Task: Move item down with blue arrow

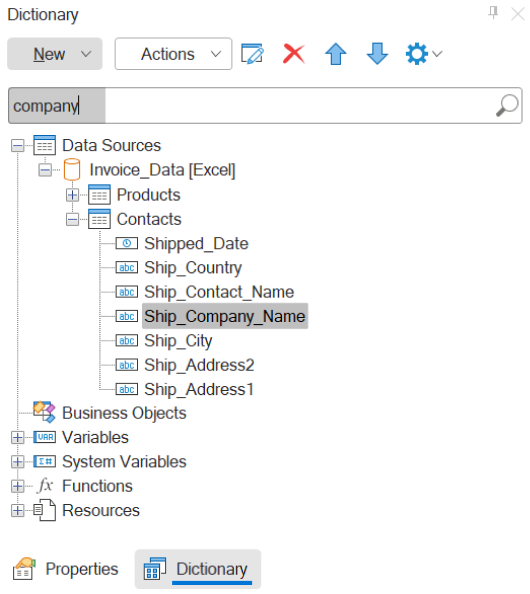Action: click(x=377, y=54)
